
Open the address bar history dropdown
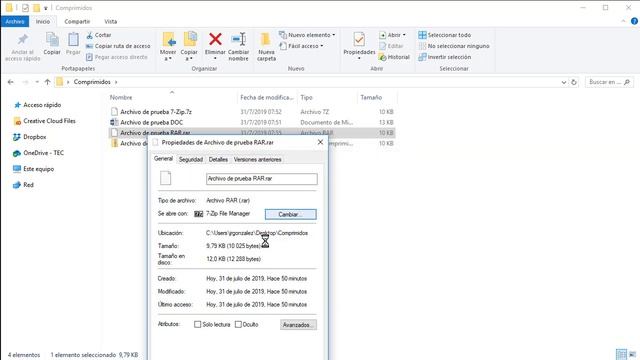click(564, 82)
